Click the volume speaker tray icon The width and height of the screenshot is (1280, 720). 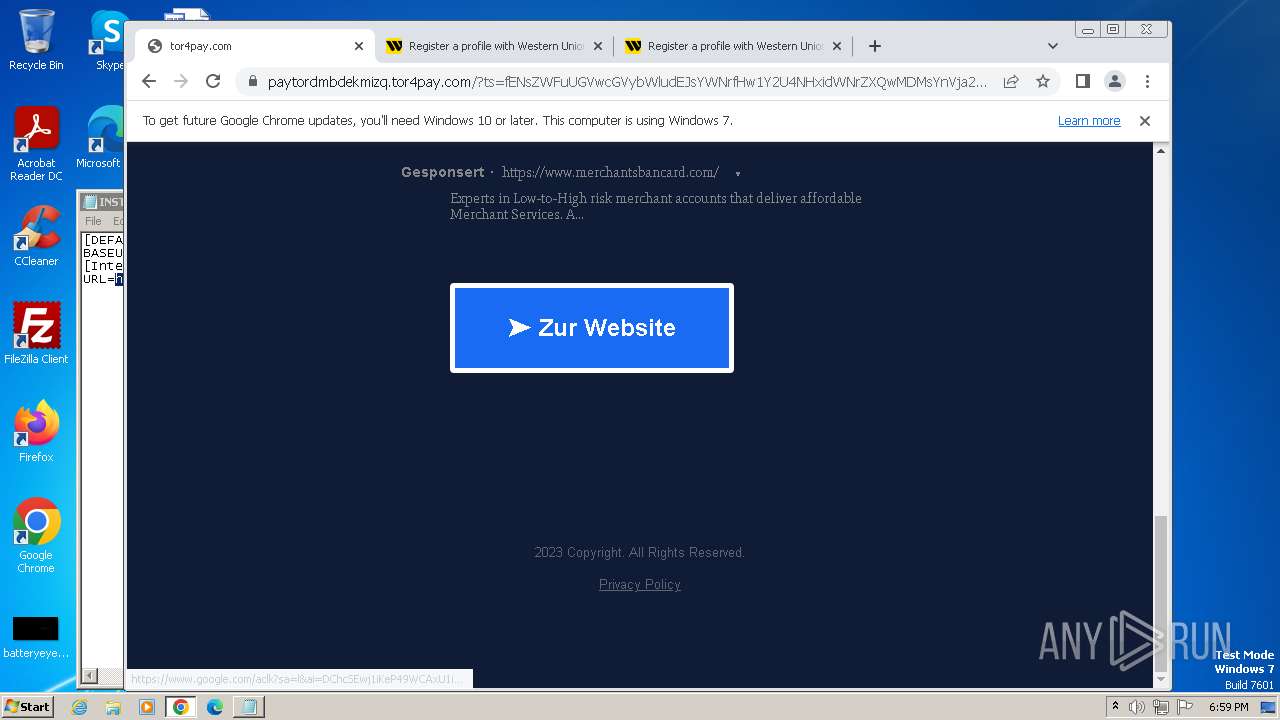1137,707
